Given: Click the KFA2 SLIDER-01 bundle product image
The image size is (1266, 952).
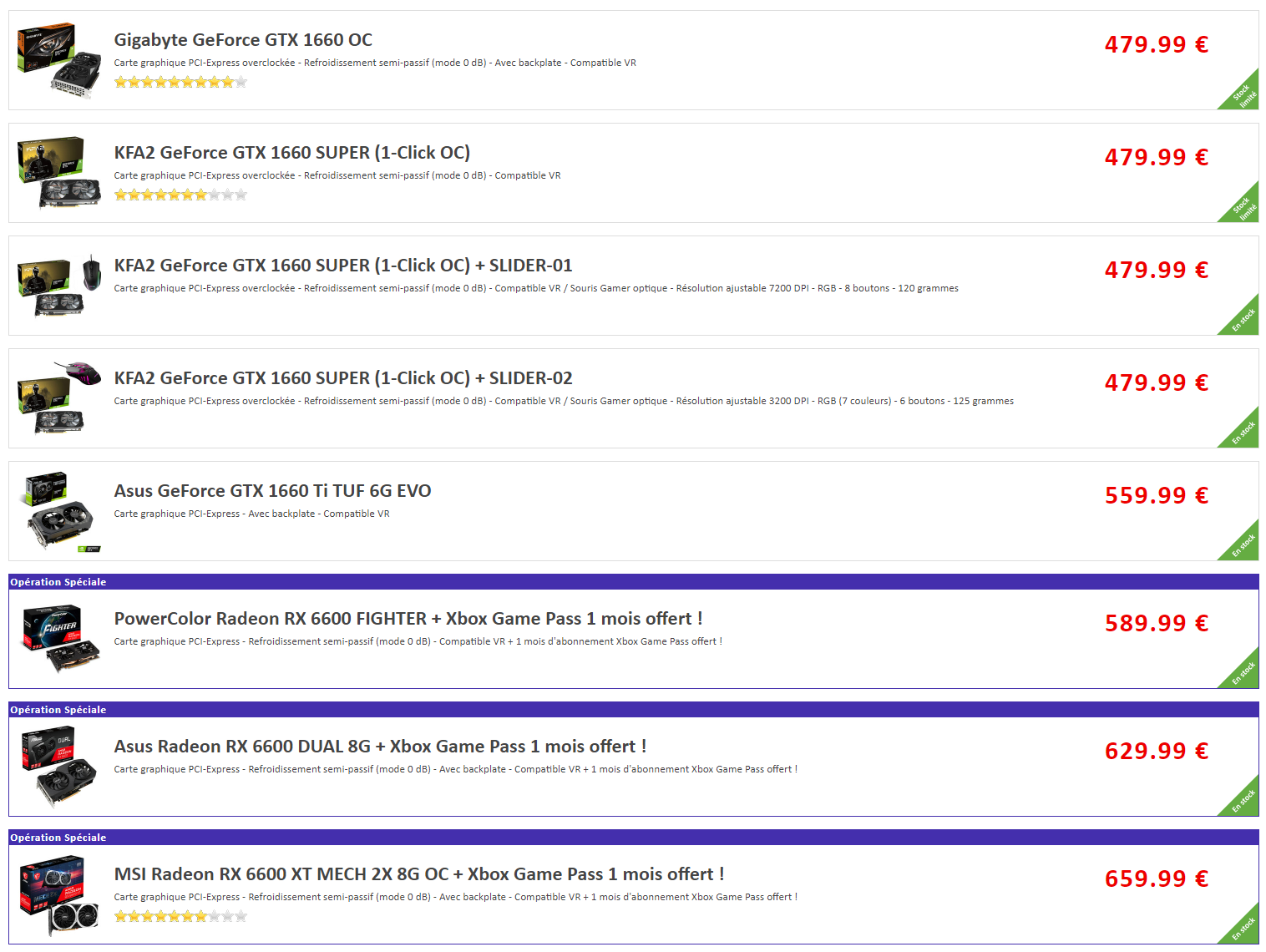Looking at the screenshot, I should (x=59, y=286).
